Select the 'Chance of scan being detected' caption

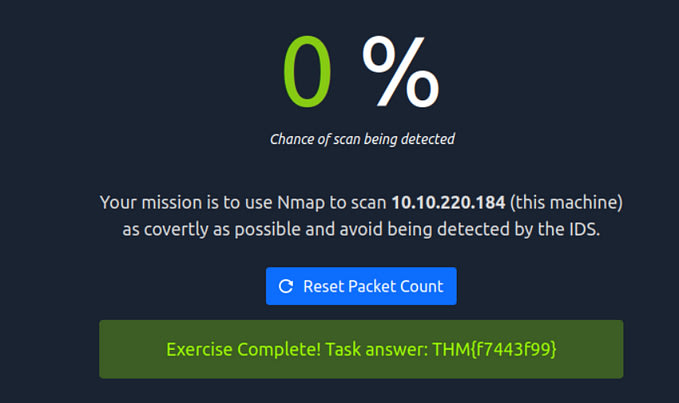(x=362, y=139)
